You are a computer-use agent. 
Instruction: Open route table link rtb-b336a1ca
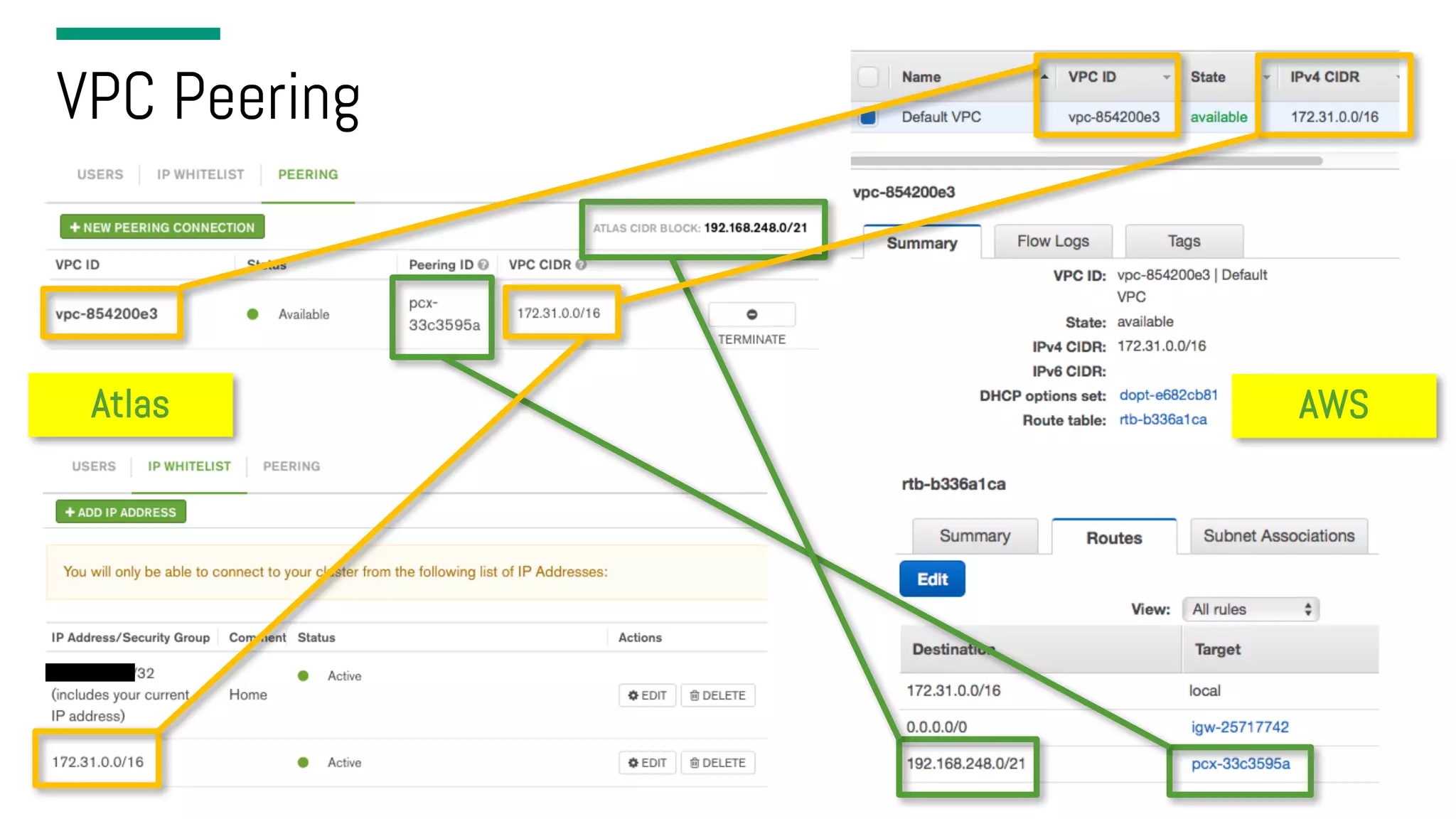pos(1163,419)
